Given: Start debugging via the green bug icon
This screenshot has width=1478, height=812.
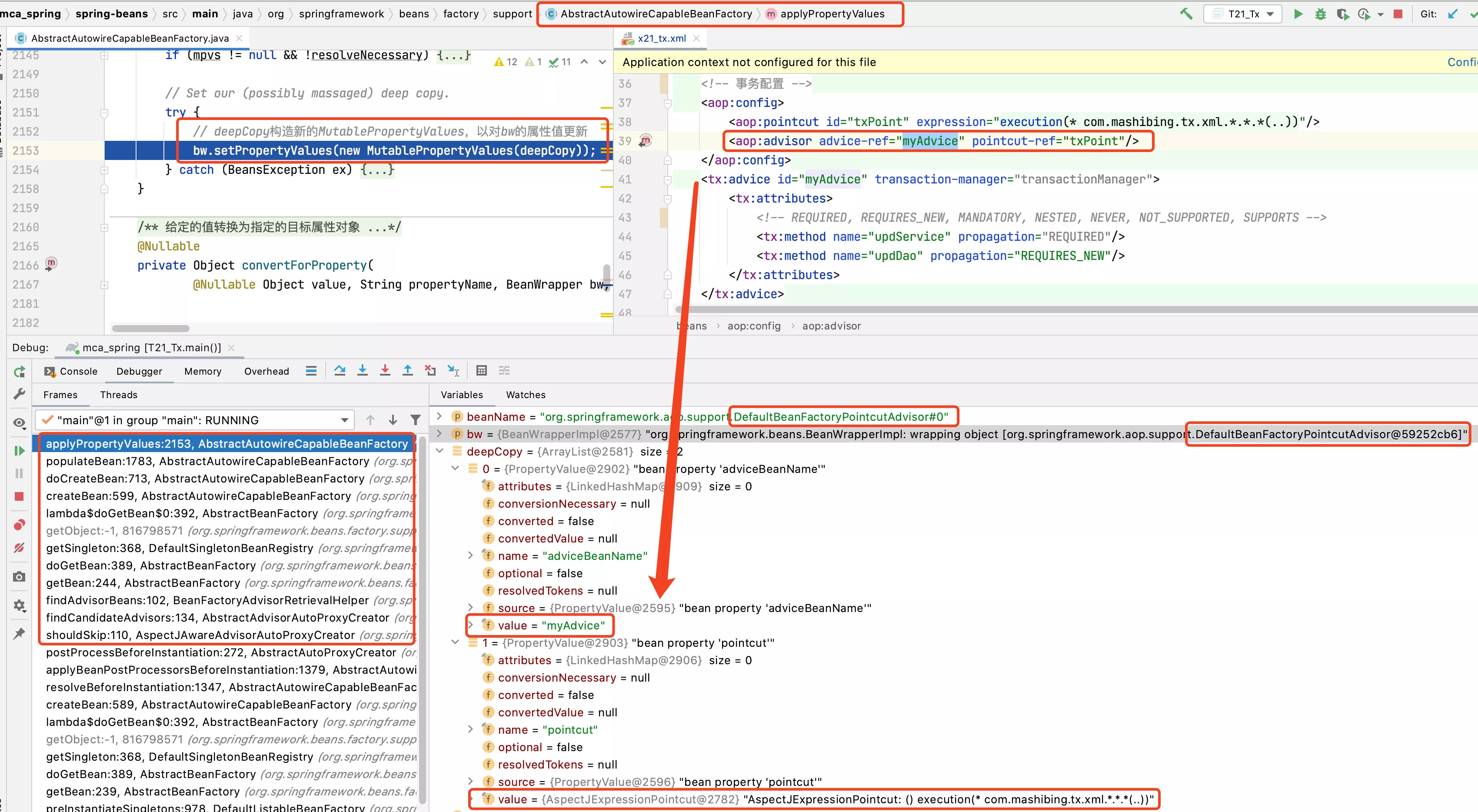Looking at the screenshot, I should pos(1320,14).
